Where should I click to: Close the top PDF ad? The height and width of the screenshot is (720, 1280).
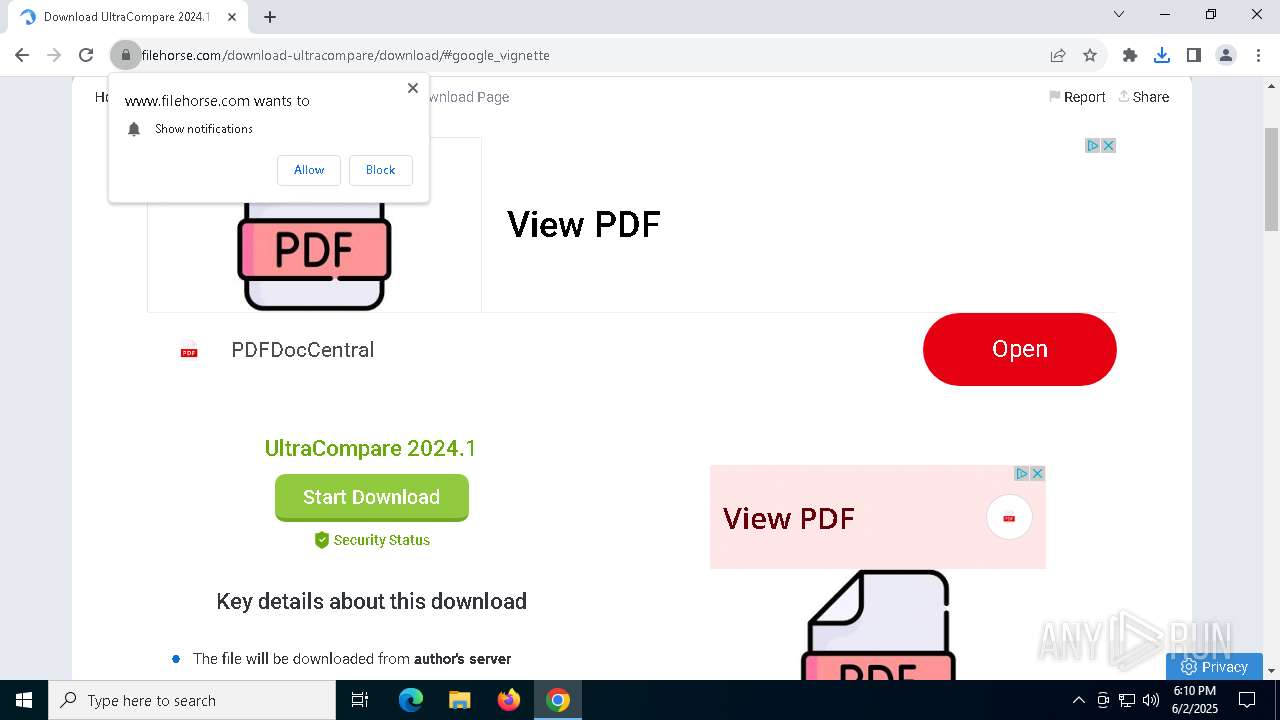coord(1108,146)
